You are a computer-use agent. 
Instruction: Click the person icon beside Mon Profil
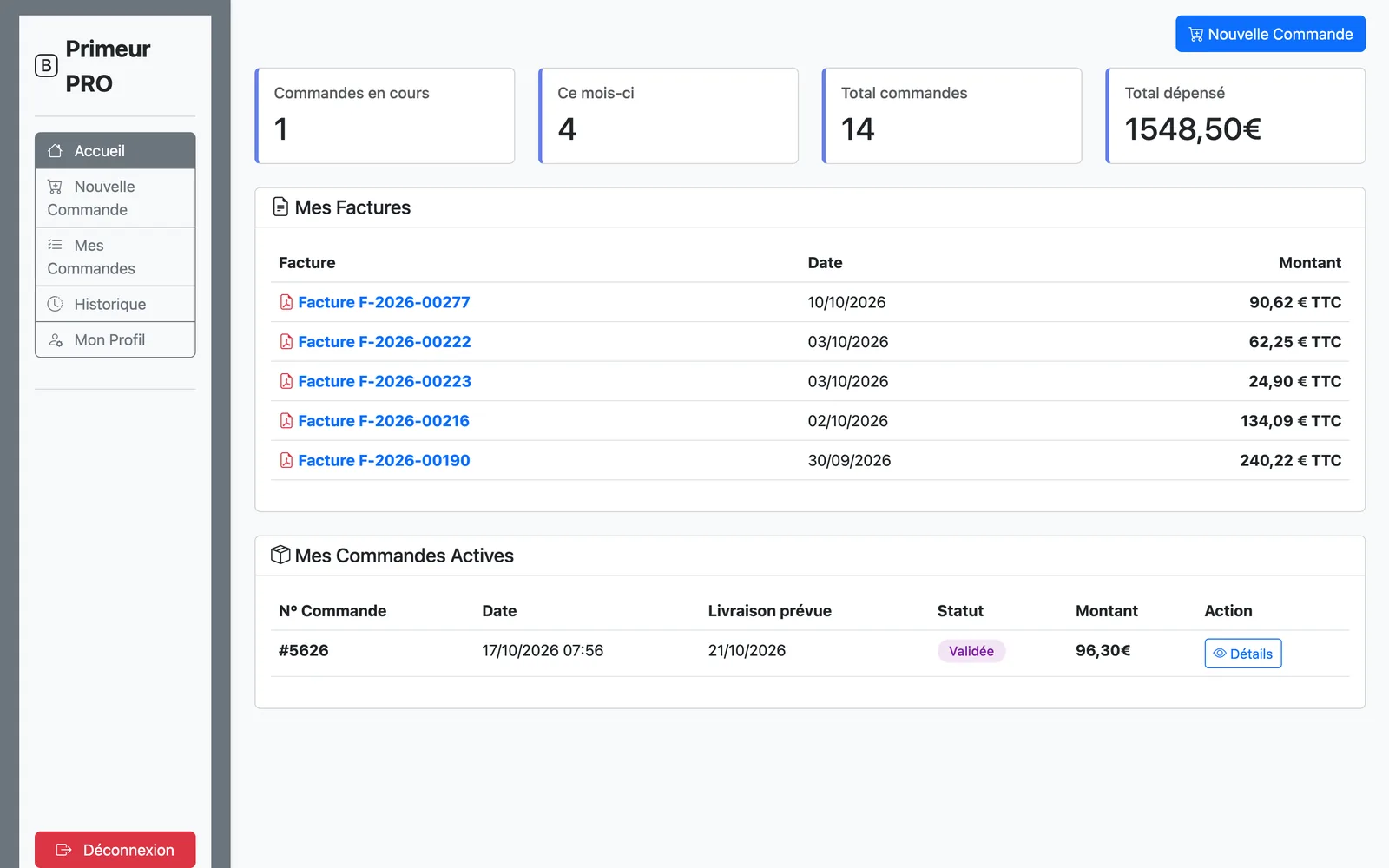[x=55, y=340]
